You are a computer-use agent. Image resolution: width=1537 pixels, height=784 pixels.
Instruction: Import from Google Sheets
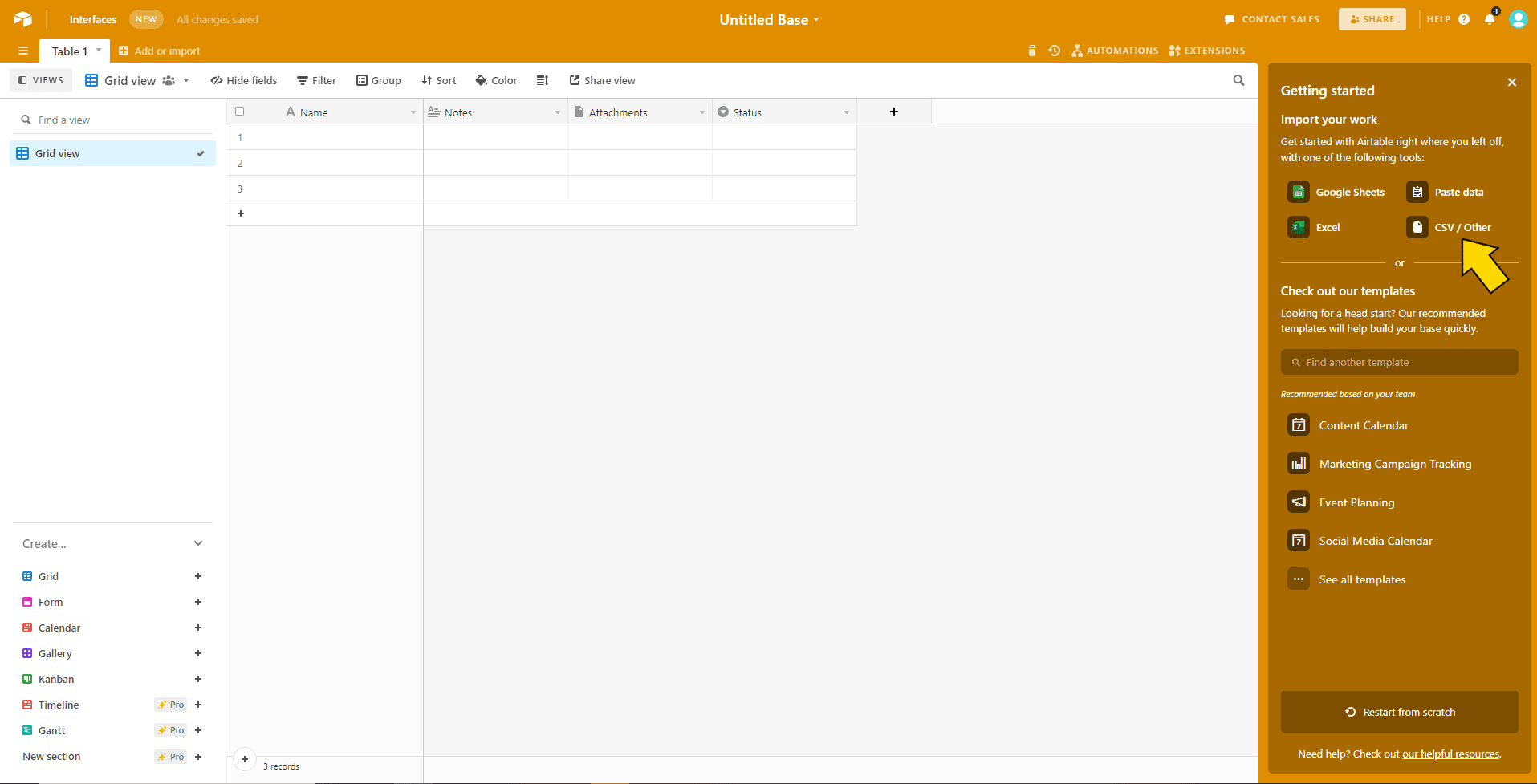click(x=1336, y=192)
